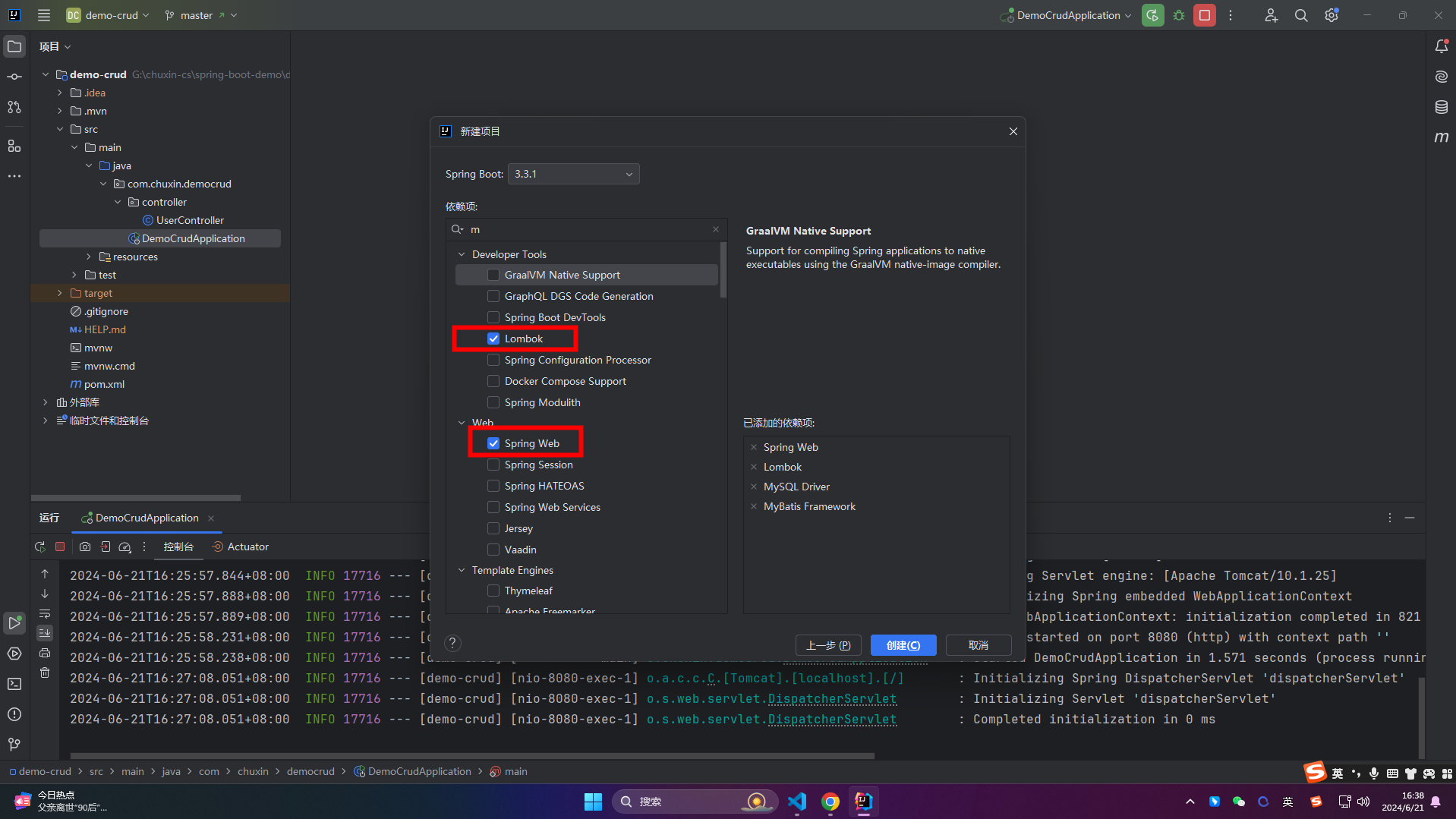The height and width of the screenshot is (819, 1456).
Task: Open Search Everywhere magnifier
Action: (1301, 15)
